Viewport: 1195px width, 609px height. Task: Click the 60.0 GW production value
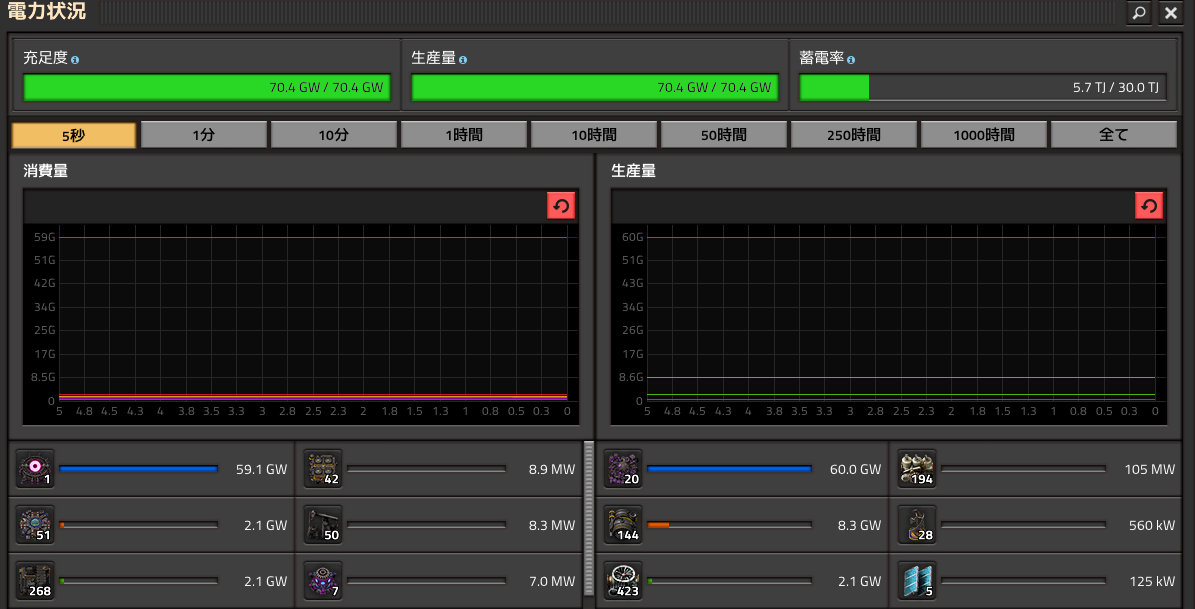(855, 470)
